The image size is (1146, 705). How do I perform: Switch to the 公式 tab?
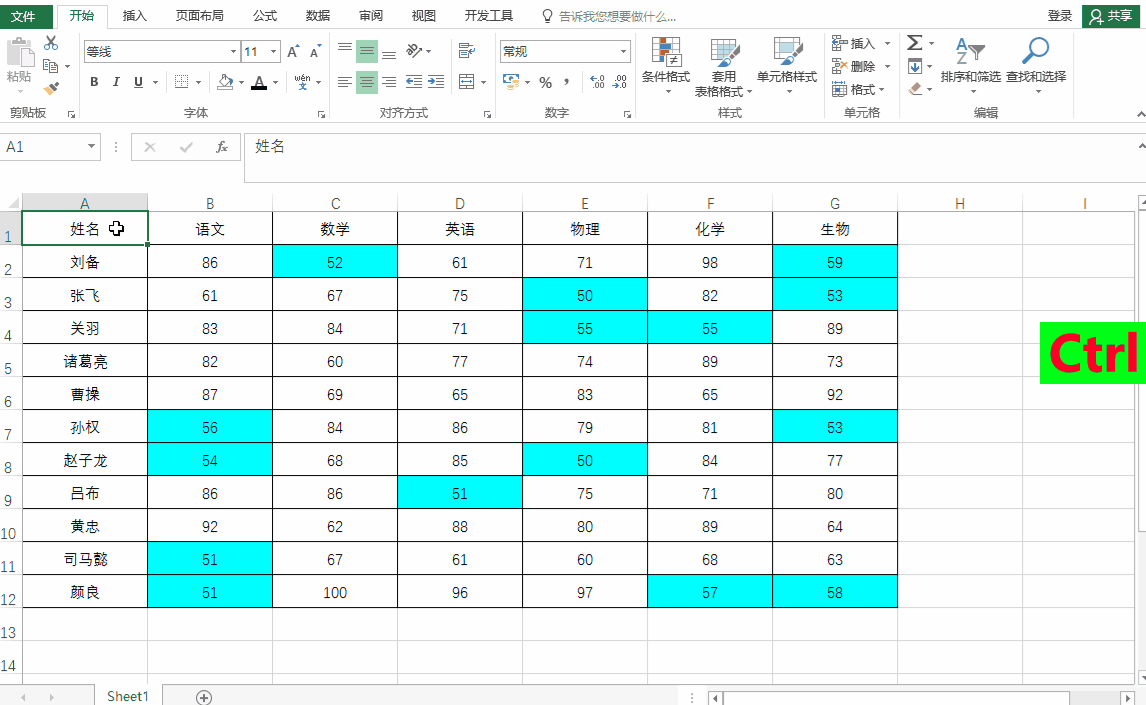click(x=265, y=16)
